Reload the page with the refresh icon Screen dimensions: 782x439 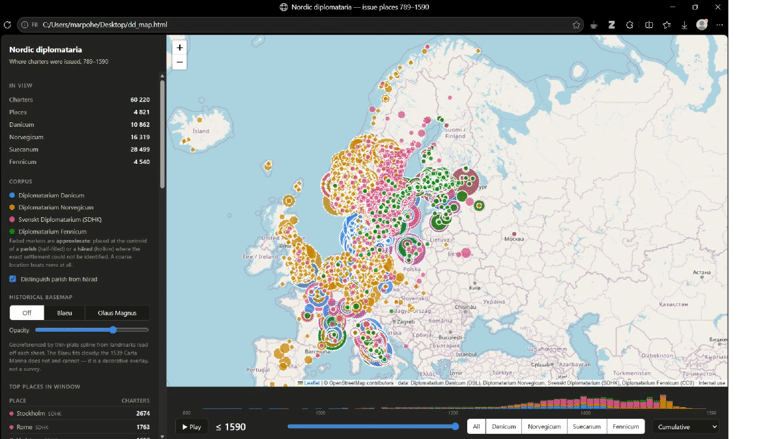tap(7, 24)
